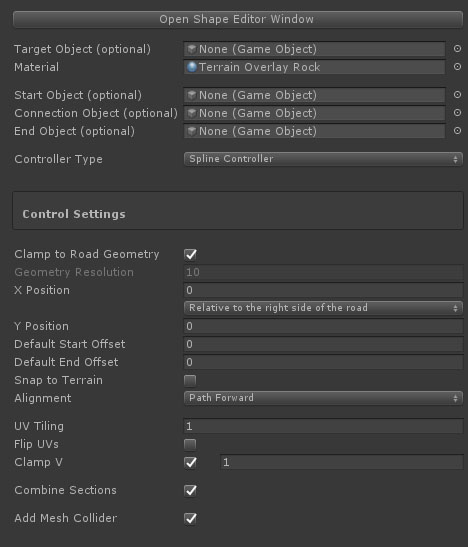The image size is (468, 547).
Task: Open material picker circle next to Material
Action: [x=457, y=67]
